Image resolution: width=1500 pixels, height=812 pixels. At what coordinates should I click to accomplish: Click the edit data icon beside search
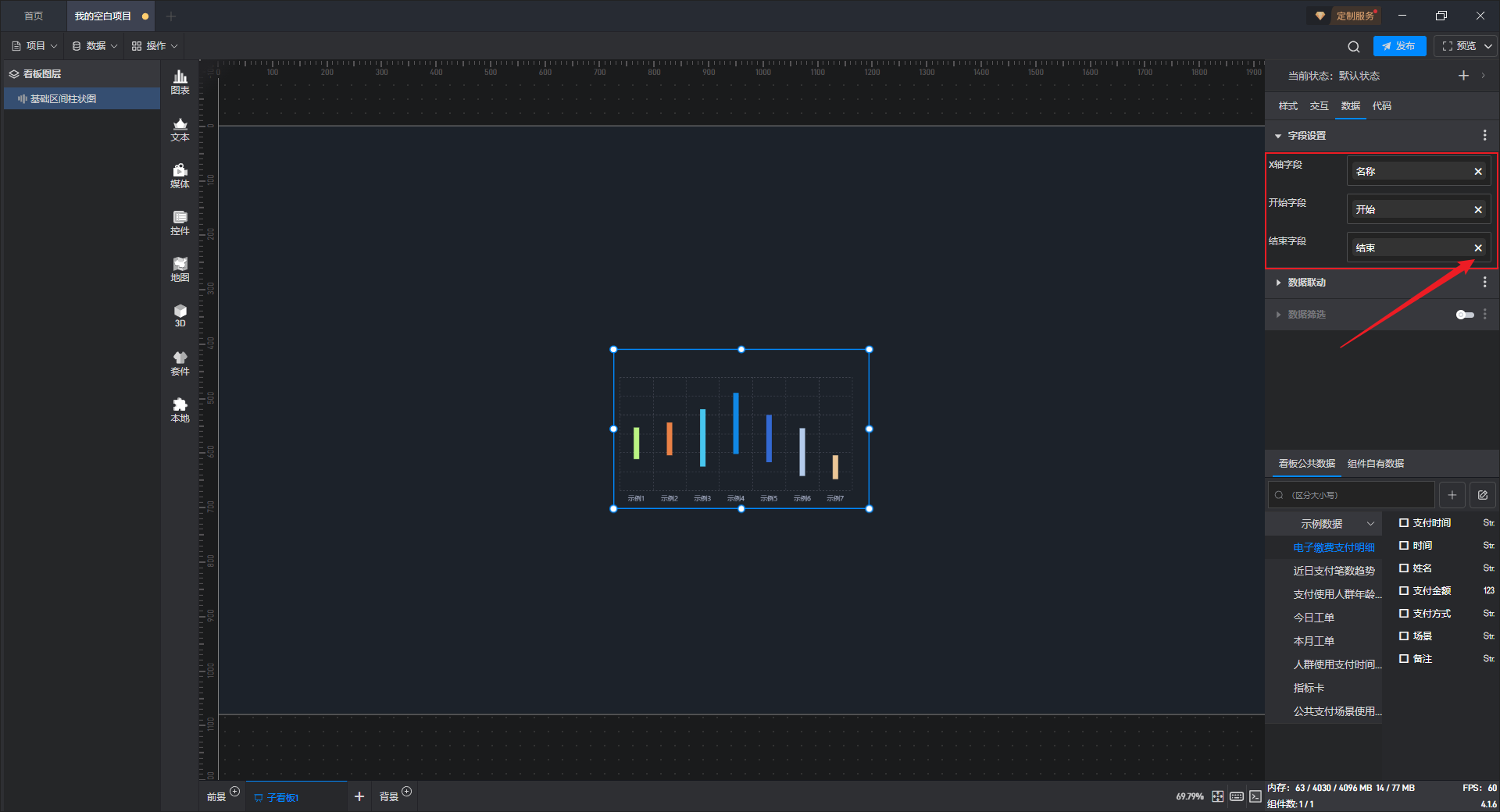[1483, 495]
